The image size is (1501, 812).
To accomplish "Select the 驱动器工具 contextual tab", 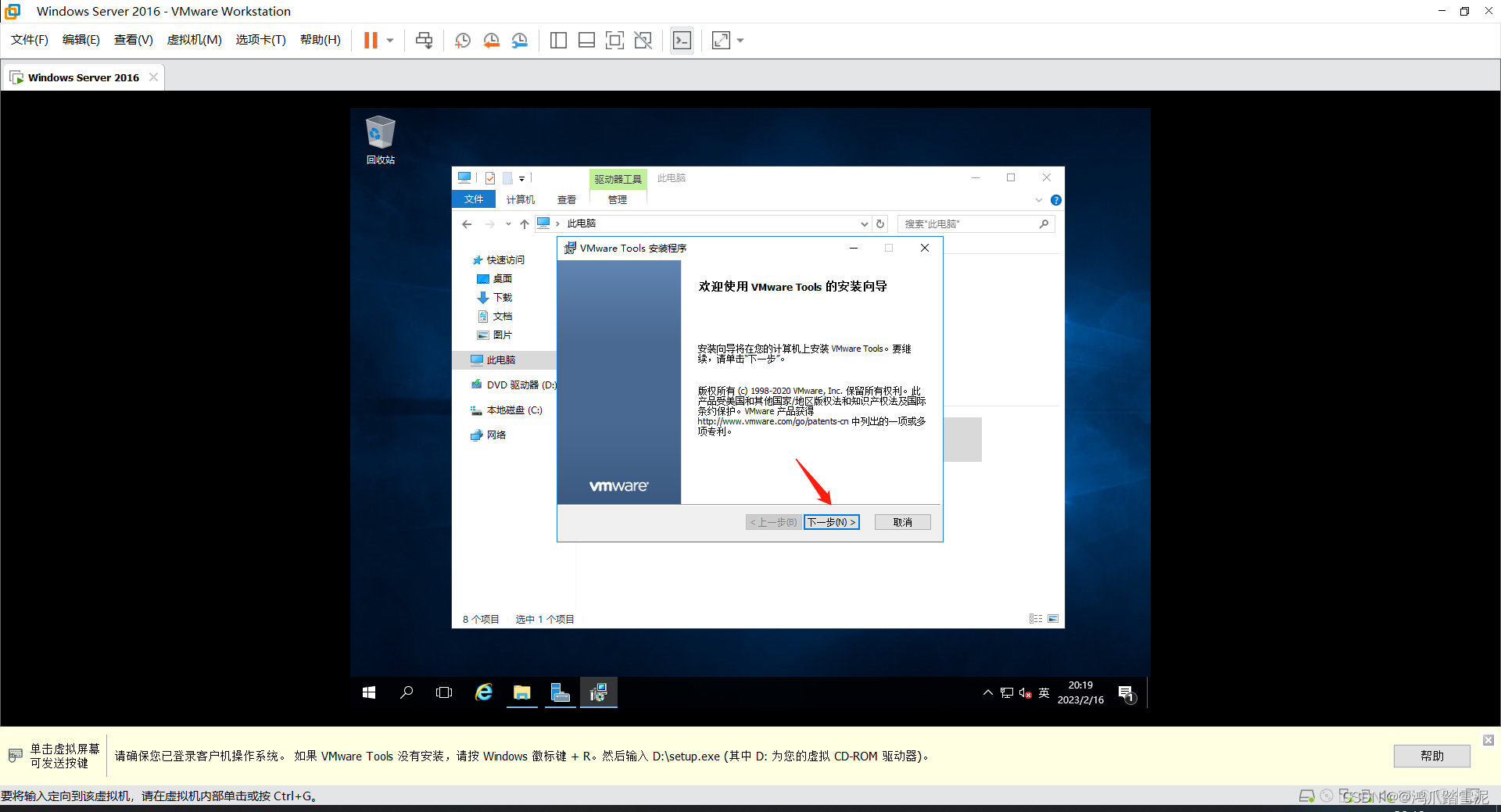I will 618,179.
